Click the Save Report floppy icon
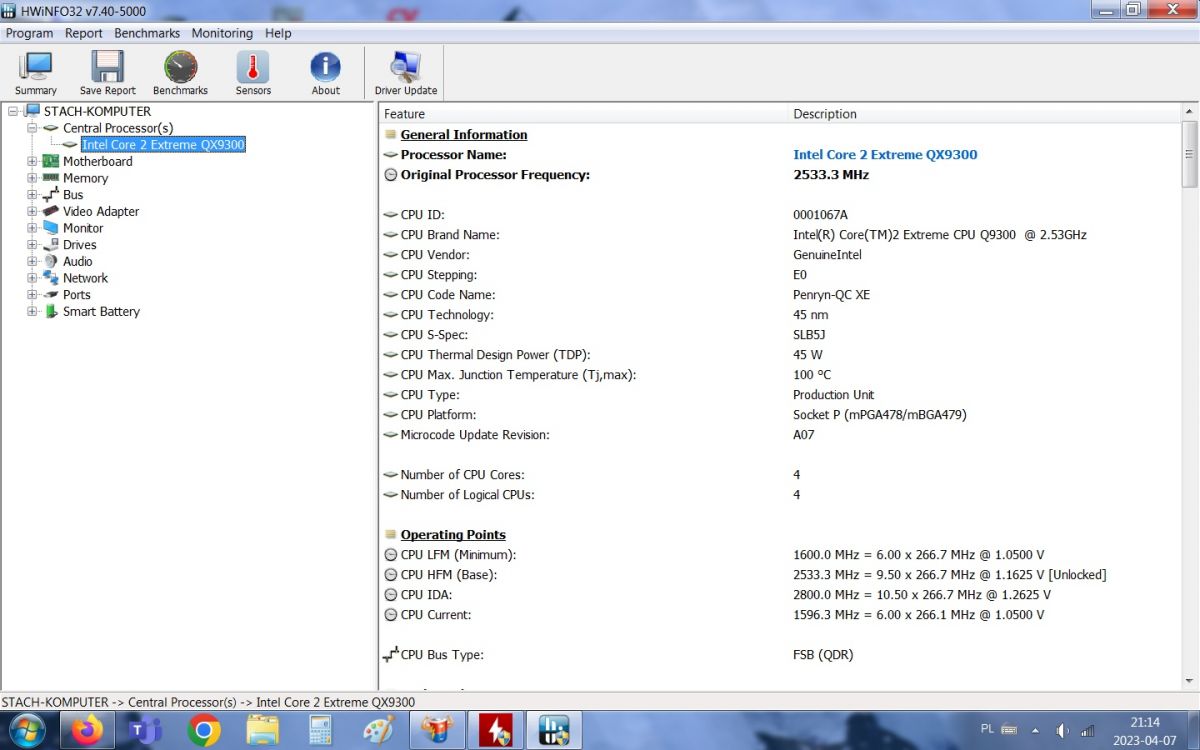This screenshot has width=1200, height=750. 107,72
